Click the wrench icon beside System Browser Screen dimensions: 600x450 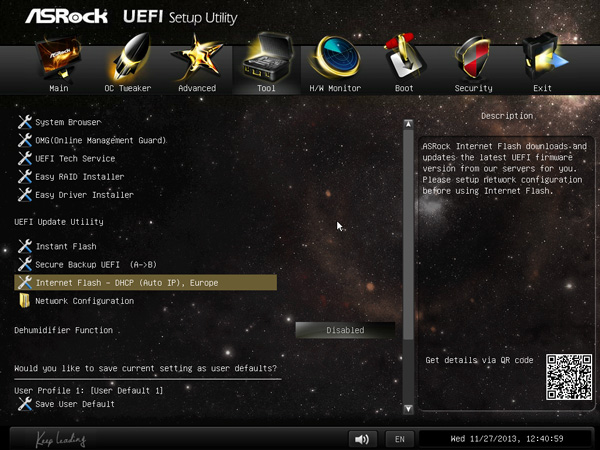pos(25,122)
